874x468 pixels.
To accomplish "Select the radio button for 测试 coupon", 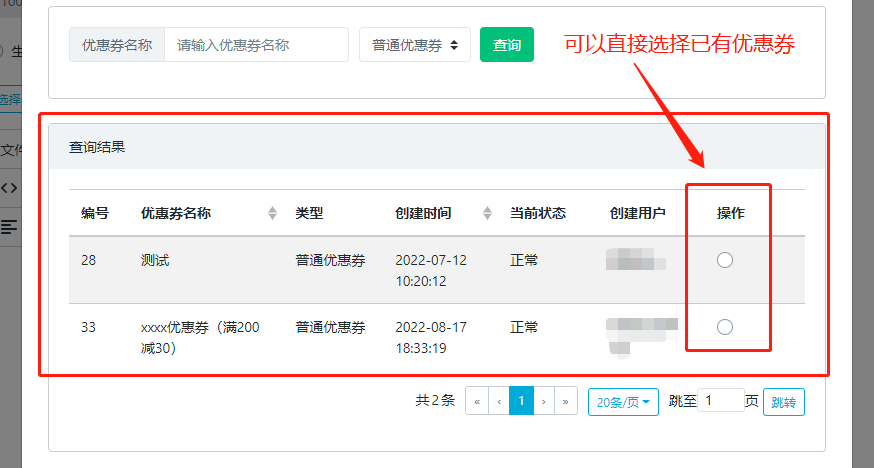I will tap(725, 260).
